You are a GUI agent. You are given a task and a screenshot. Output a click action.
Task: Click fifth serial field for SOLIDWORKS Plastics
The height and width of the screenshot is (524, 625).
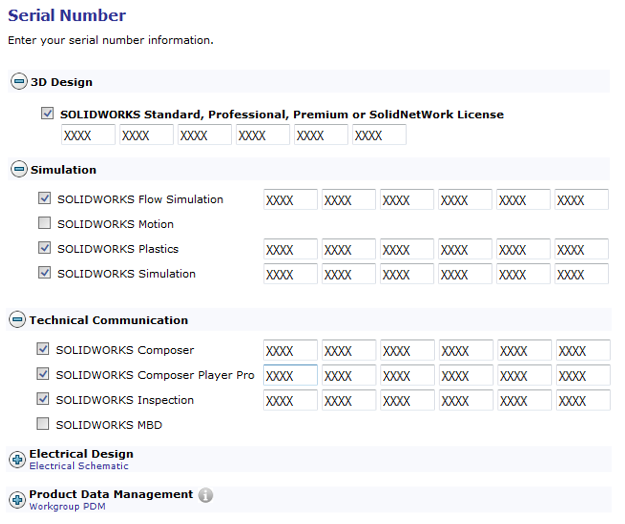point(523,249)
